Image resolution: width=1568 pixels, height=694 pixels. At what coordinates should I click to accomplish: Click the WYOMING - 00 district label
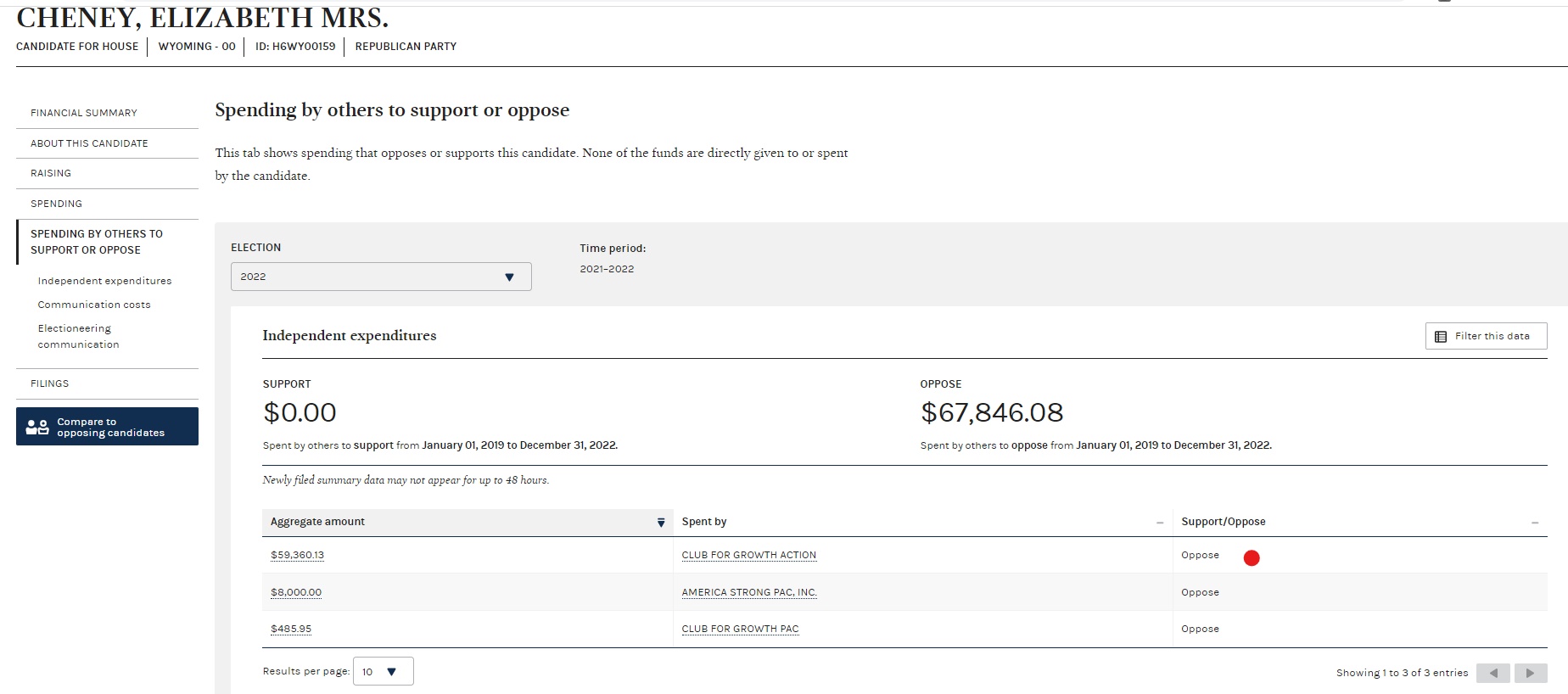(x=197, y=47)
